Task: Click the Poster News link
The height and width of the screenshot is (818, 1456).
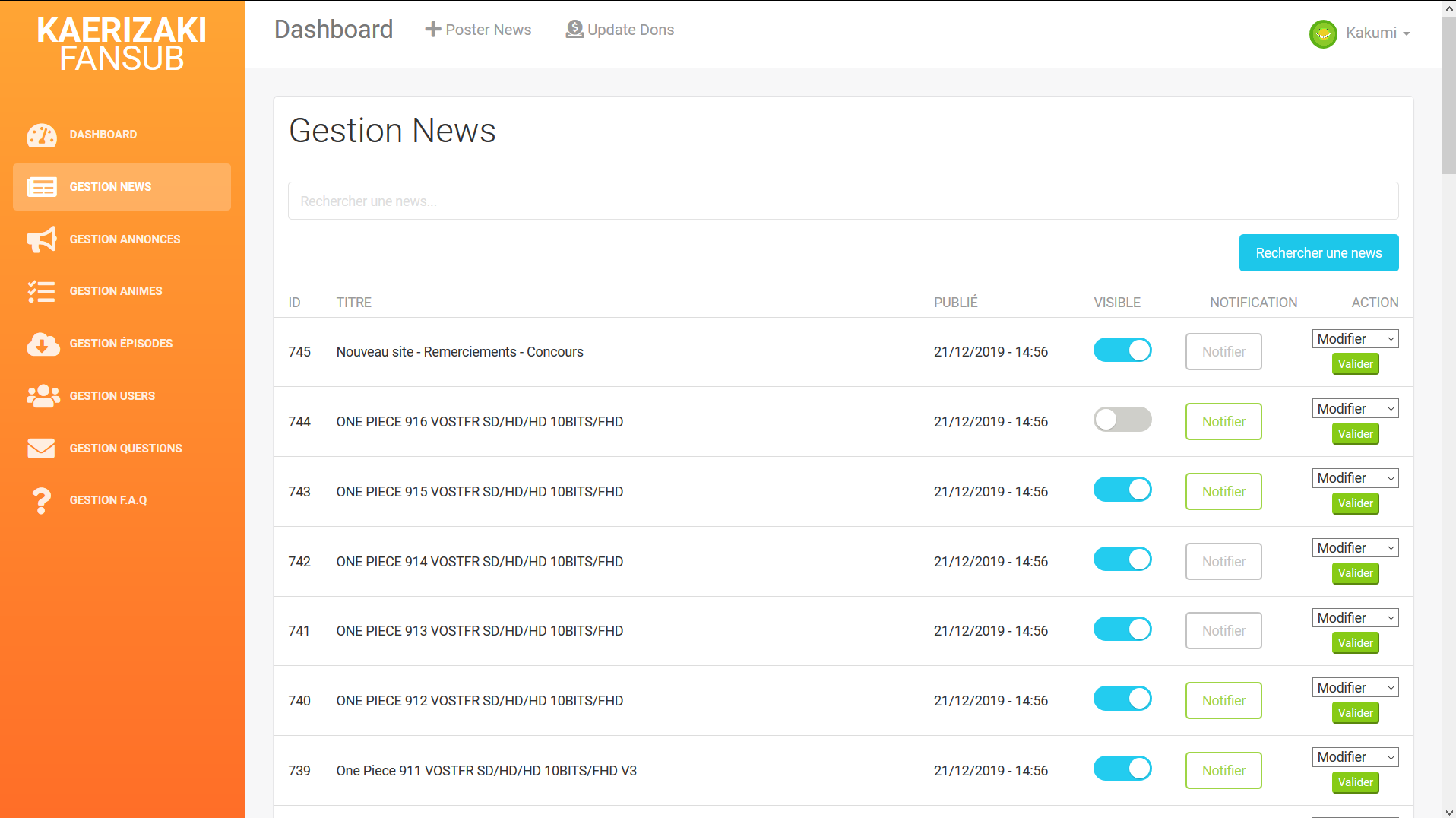Action: pyautogui.click(x=478, y=30)
